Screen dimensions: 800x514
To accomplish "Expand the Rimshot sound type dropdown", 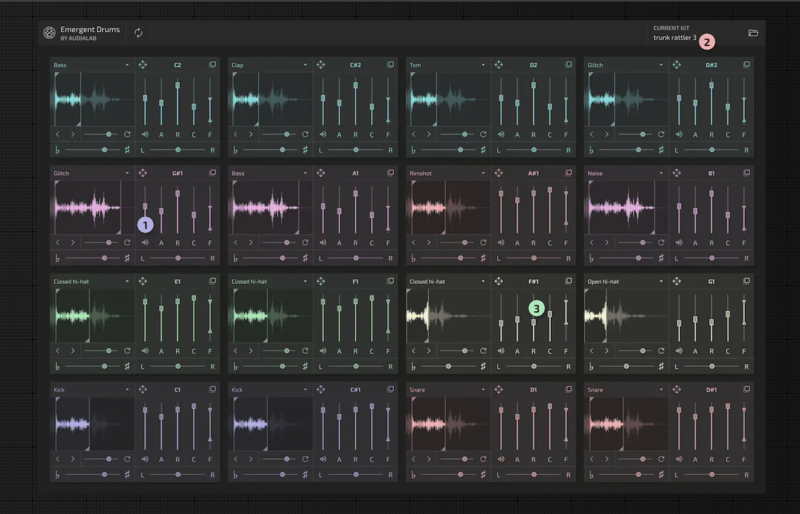I will click(x=483, y=173).
